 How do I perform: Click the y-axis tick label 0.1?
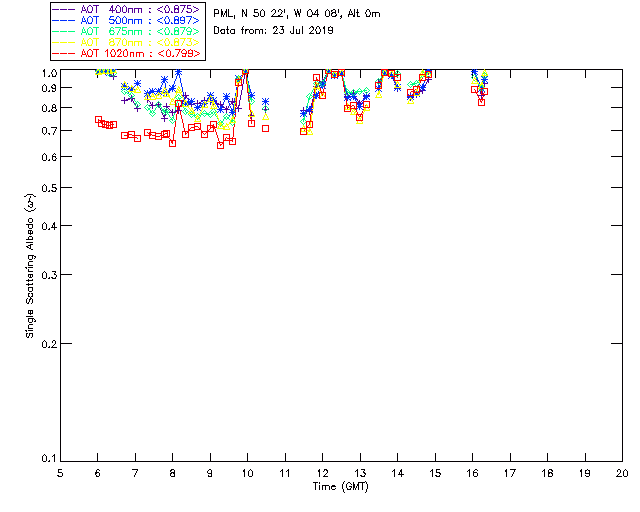46,459
